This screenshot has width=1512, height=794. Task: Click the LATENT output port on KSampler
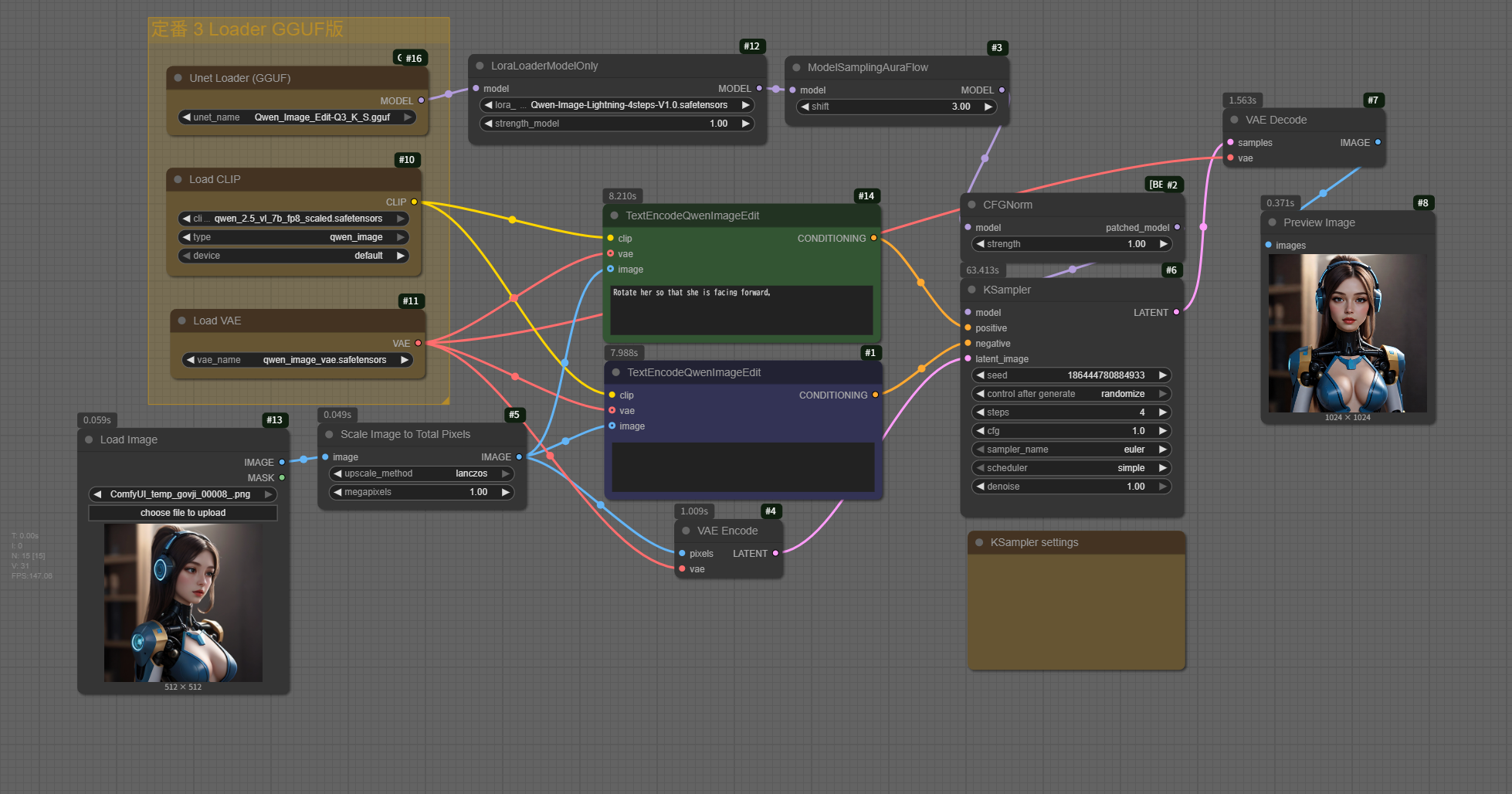[1176, 312]
